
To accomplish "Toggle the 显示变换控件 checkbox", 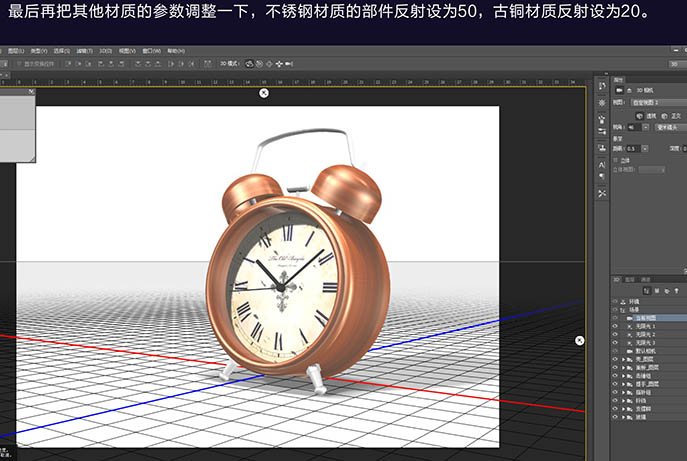I will click(19, 64).
